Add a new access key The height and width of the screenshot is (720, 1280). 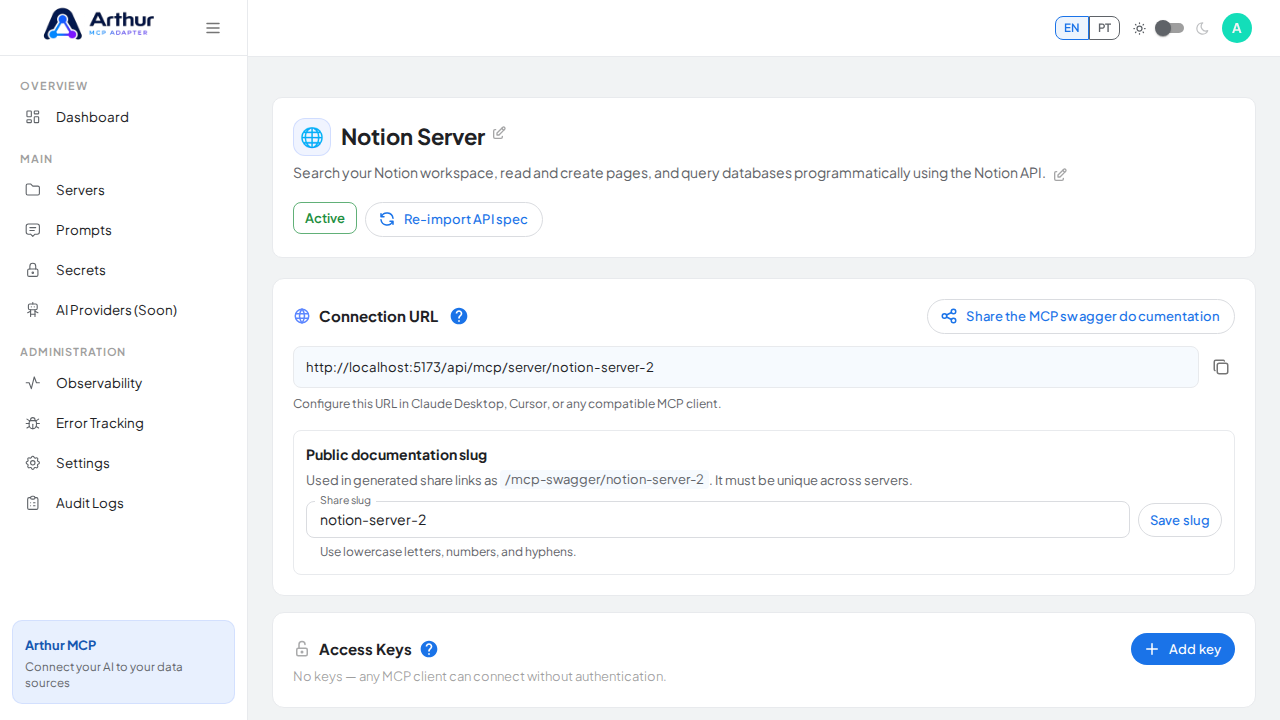point(1183,649)
